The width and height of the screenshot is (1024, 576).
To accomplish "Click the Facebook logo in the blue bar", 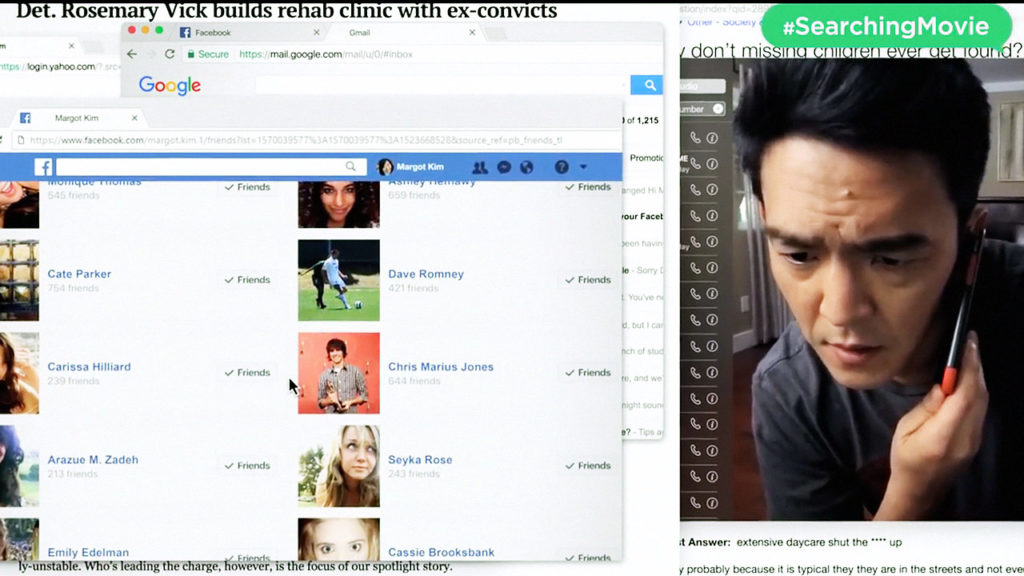I will coord(43,167).
